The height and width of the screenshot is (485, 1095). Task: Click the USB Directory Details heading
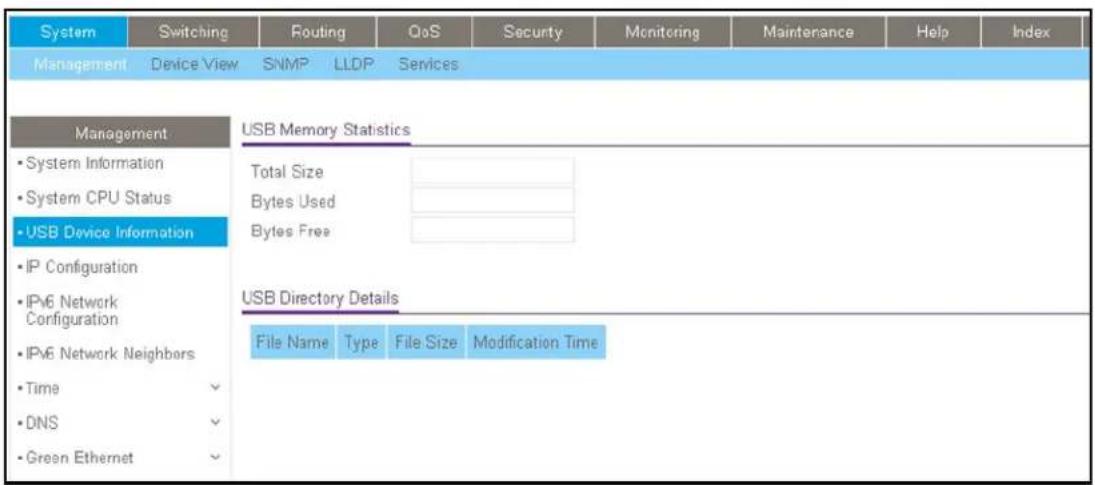click(x=320, y=299)
